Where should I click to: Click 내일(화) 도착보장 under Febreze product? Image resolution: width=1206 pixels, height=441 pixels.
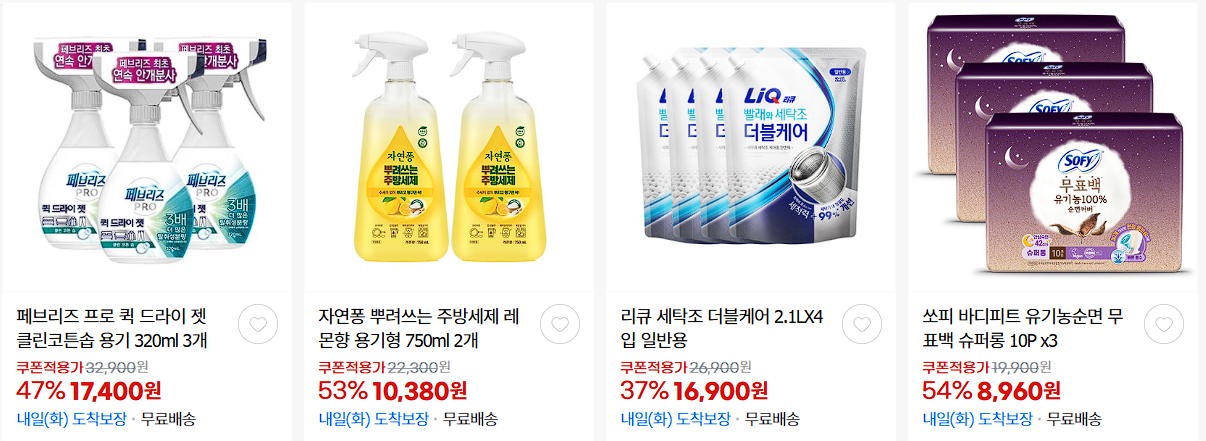coord(72,419)
